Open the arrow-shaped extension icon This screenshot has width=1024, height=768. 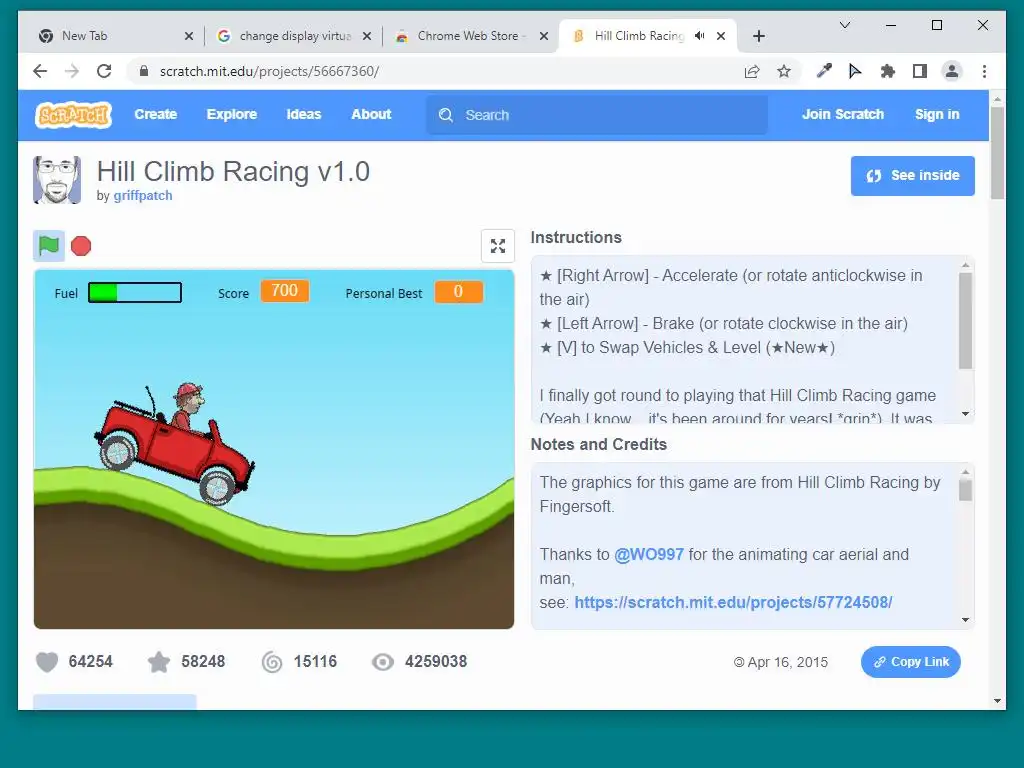point(855,71)
